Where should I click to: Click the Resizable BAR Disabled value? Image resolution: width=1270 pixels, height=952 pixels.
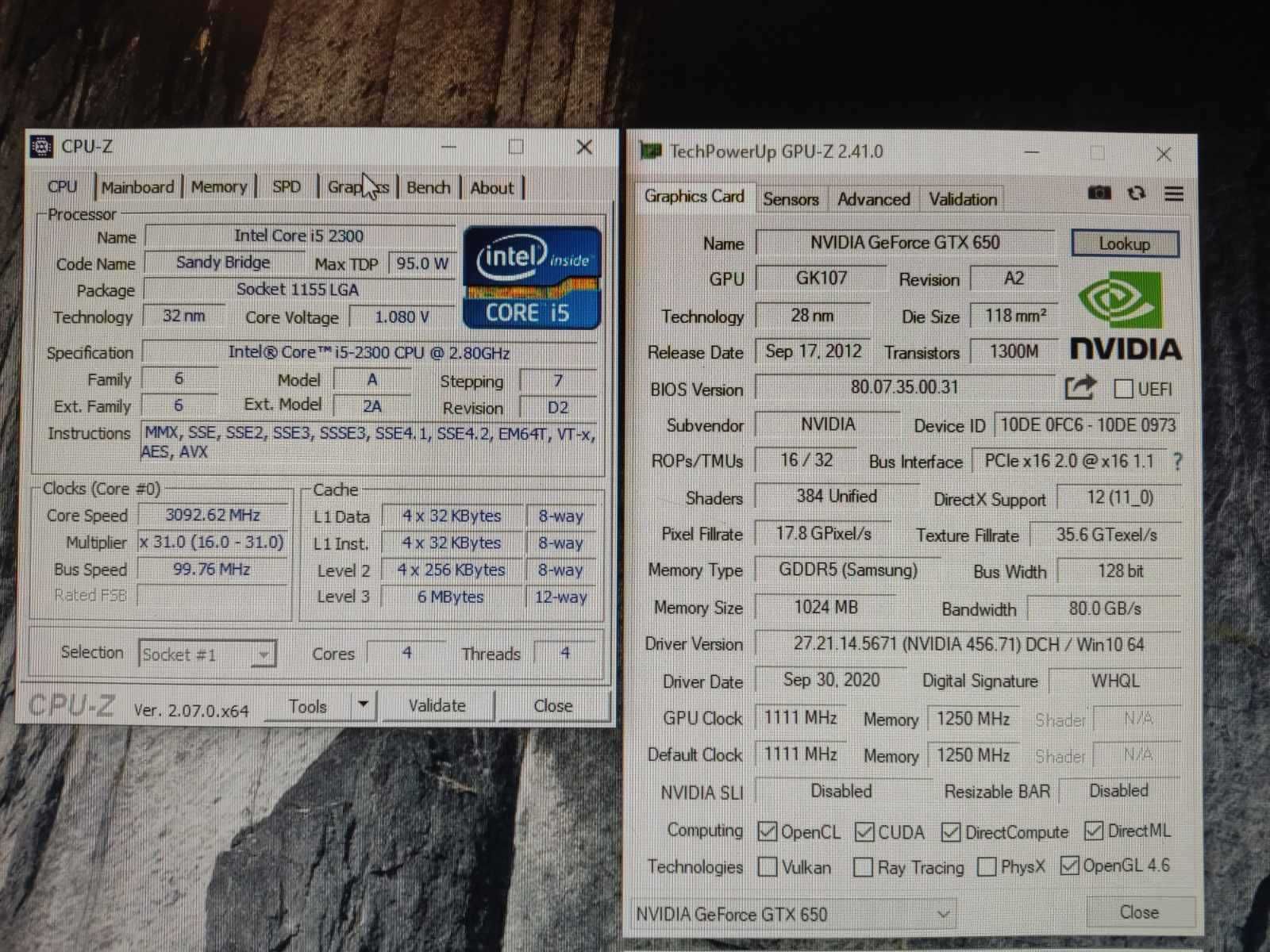1118,790
